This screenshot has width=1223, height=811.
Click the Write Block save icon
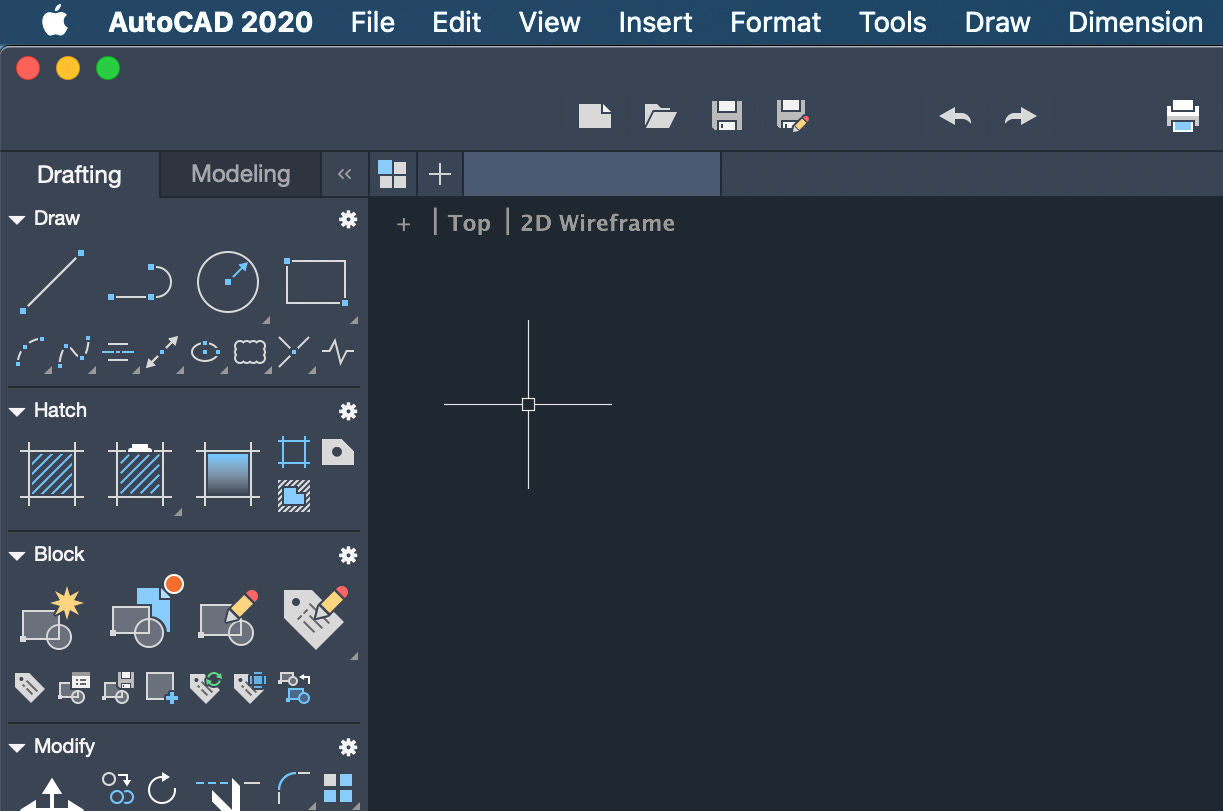118,687
